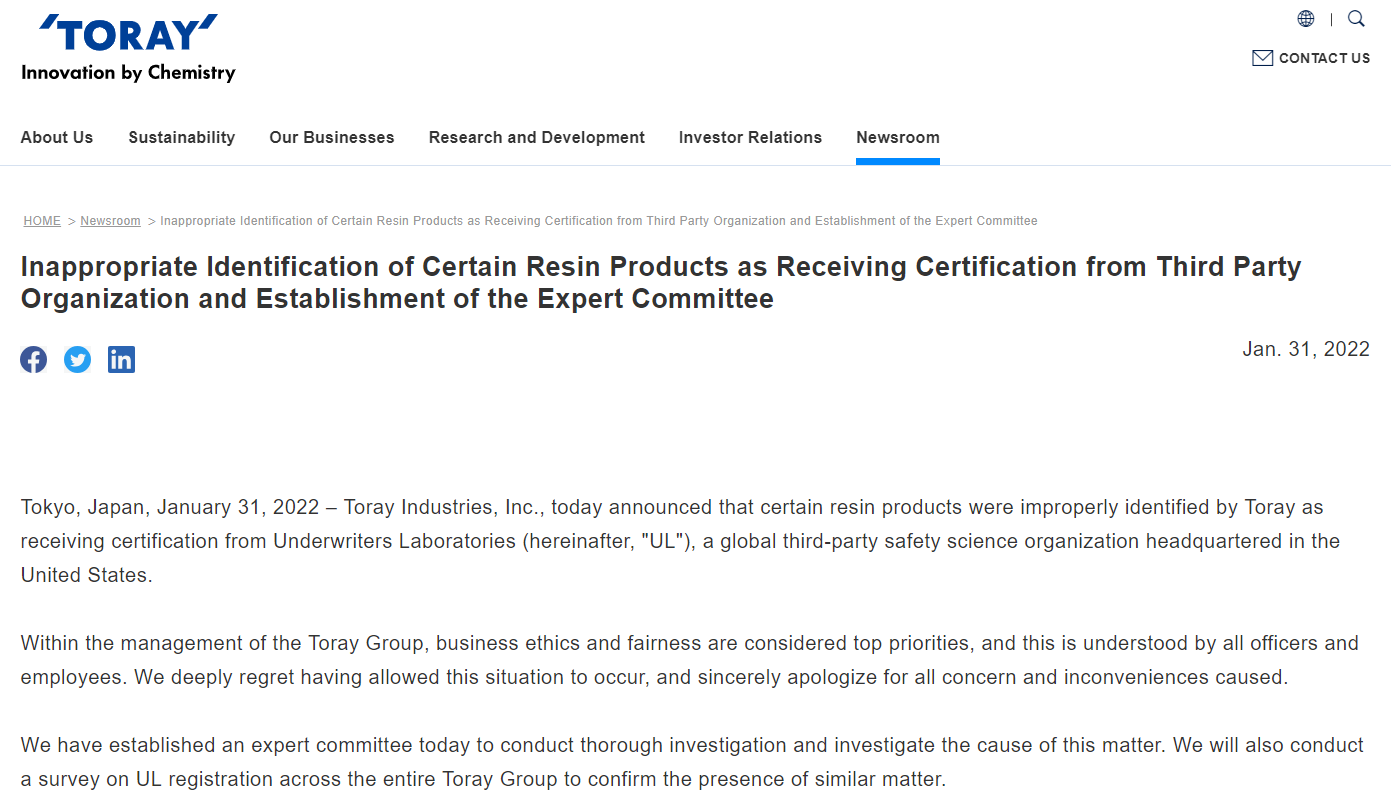This screenshot has width=1391, height=812.
Task: Click the Innovation by Chemistry tagline
Action: pos(128,73)
